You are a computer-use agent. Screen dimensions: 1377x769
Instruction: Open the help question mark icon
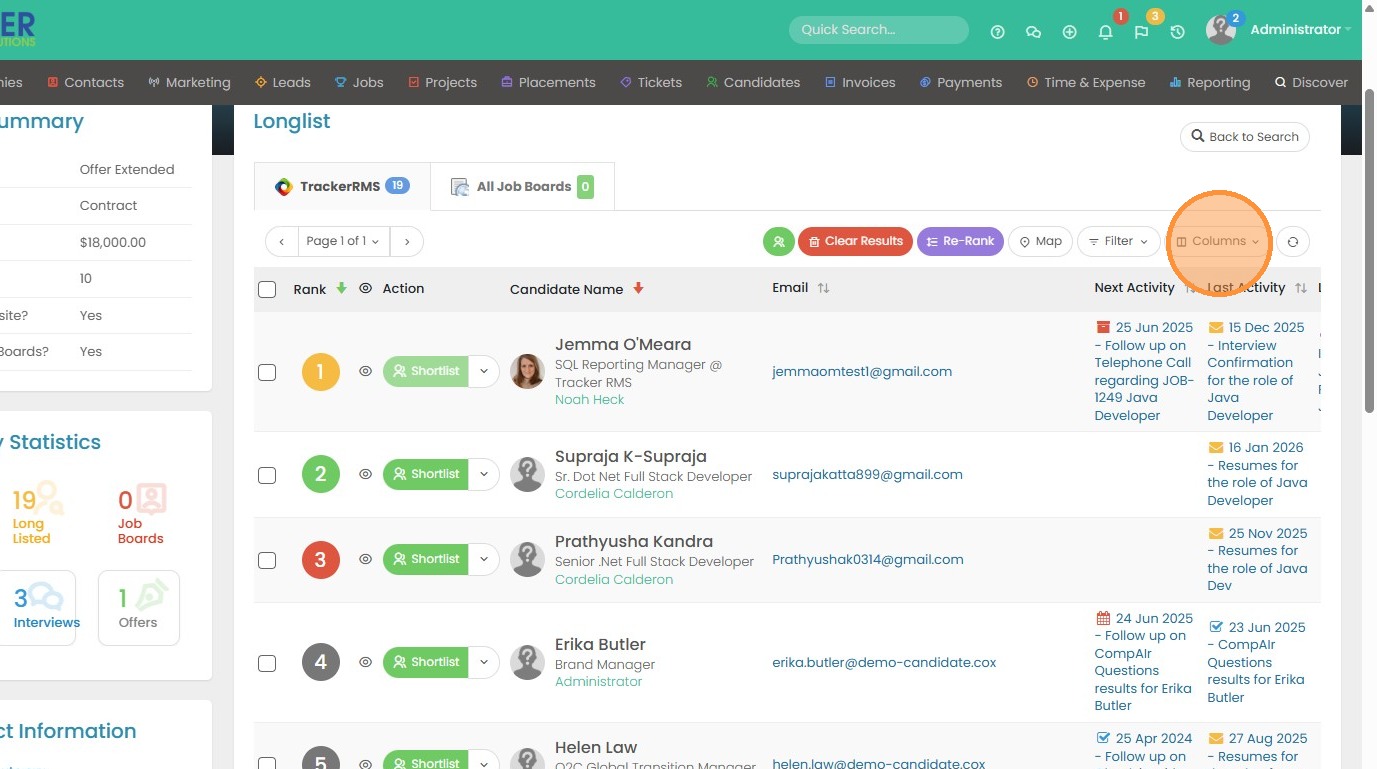coord(997,31)
